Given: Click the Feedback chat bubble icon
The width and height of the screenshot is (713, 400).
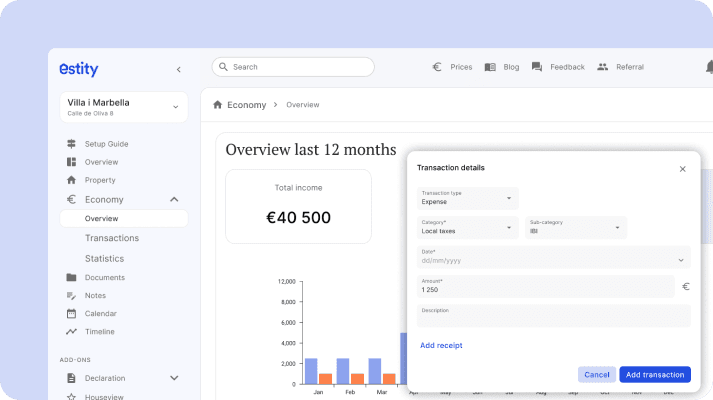Looking at the screenshot, I should pos(537,67).
